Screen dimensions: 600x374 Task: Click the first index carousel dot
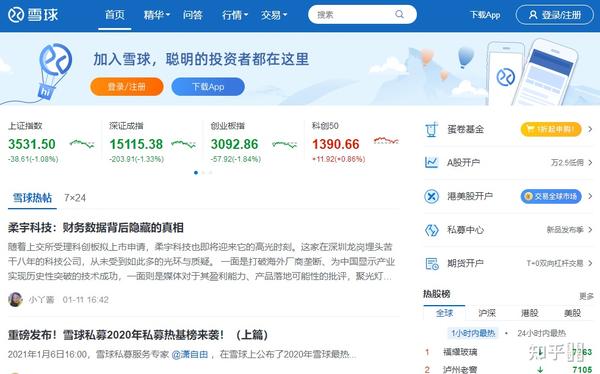[196, 173]
